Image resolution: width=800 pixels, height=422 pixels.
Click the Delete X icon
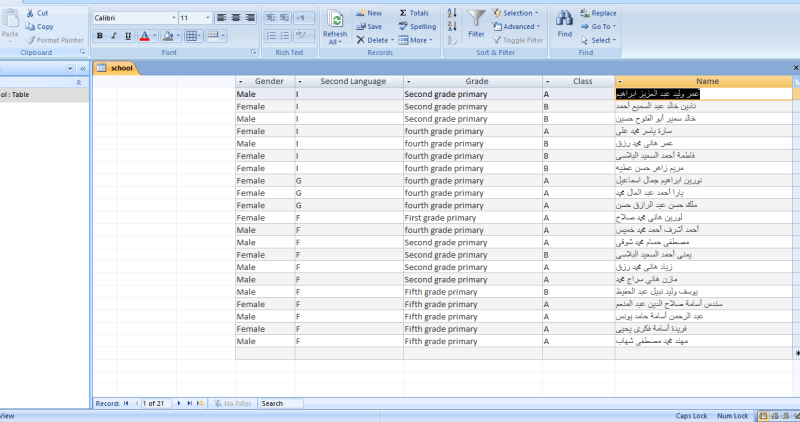(360, 40)
